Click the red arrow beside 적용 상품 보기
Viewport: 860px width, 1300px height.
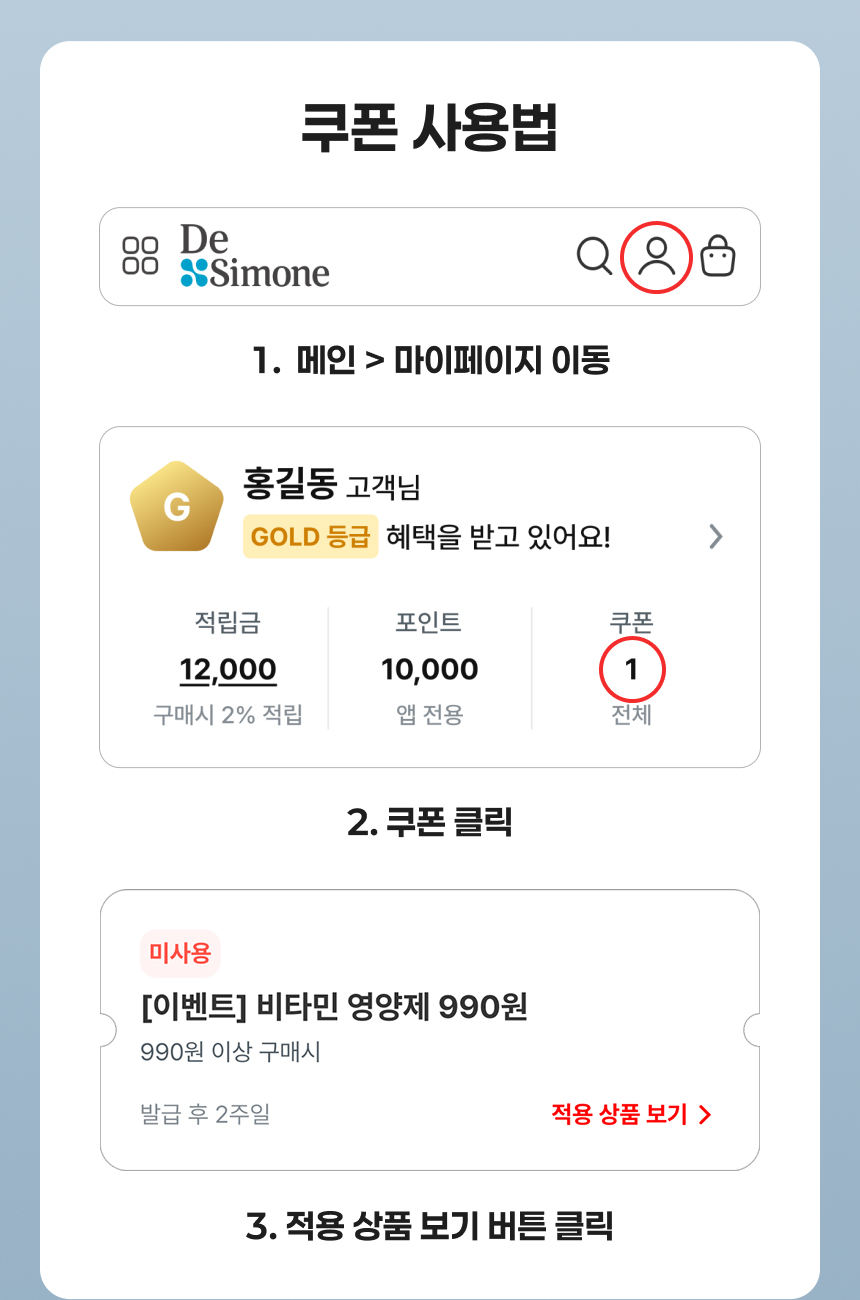(705, 1115)
